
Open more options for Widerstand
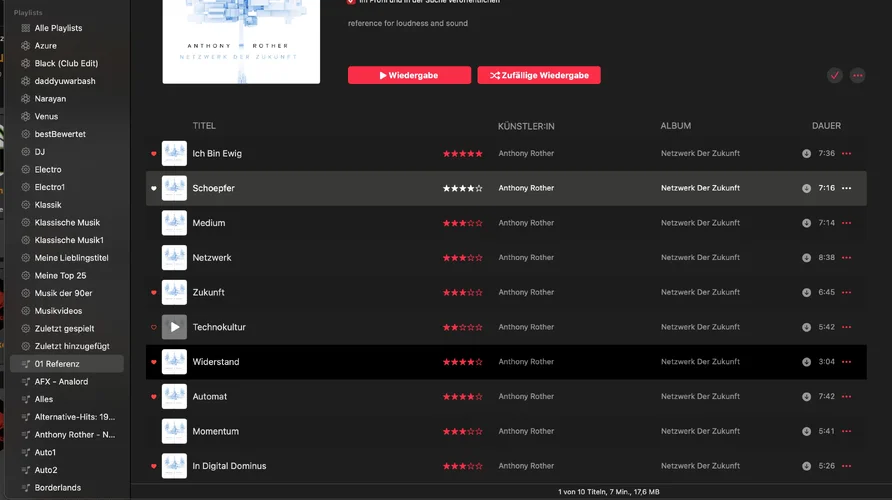click(846, 362)
